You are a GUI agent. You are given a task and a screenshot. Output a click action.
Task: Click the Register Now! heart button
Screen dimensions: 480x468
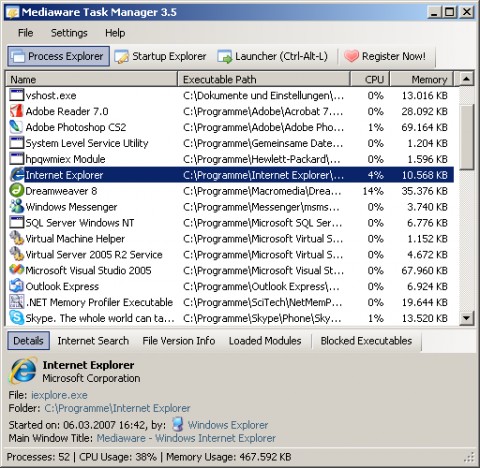pyautogui.click(x=385, y=56)
